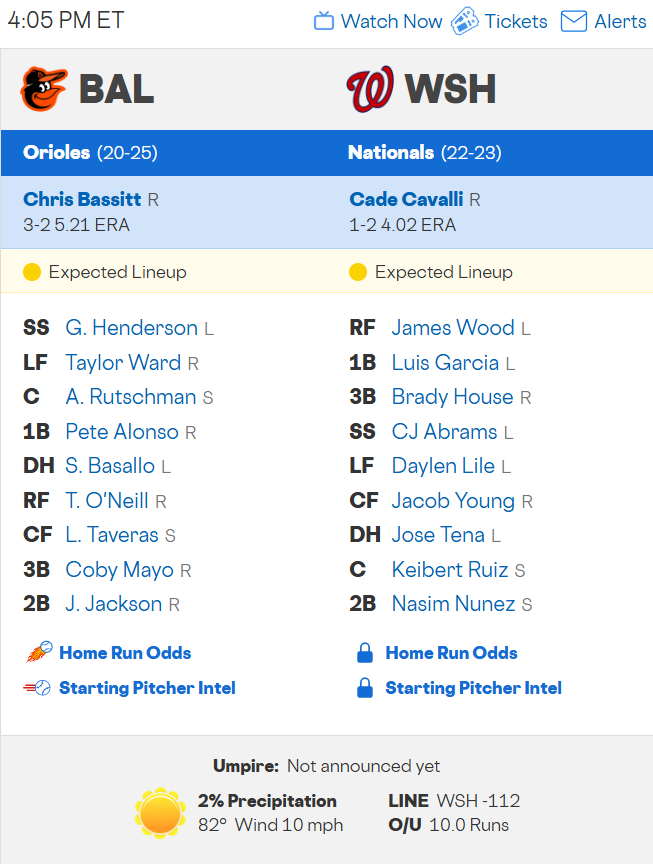This screenshot has width=653, height=864.
Task: Click the Washington Nationals W logo
Action: coord(370,89)
